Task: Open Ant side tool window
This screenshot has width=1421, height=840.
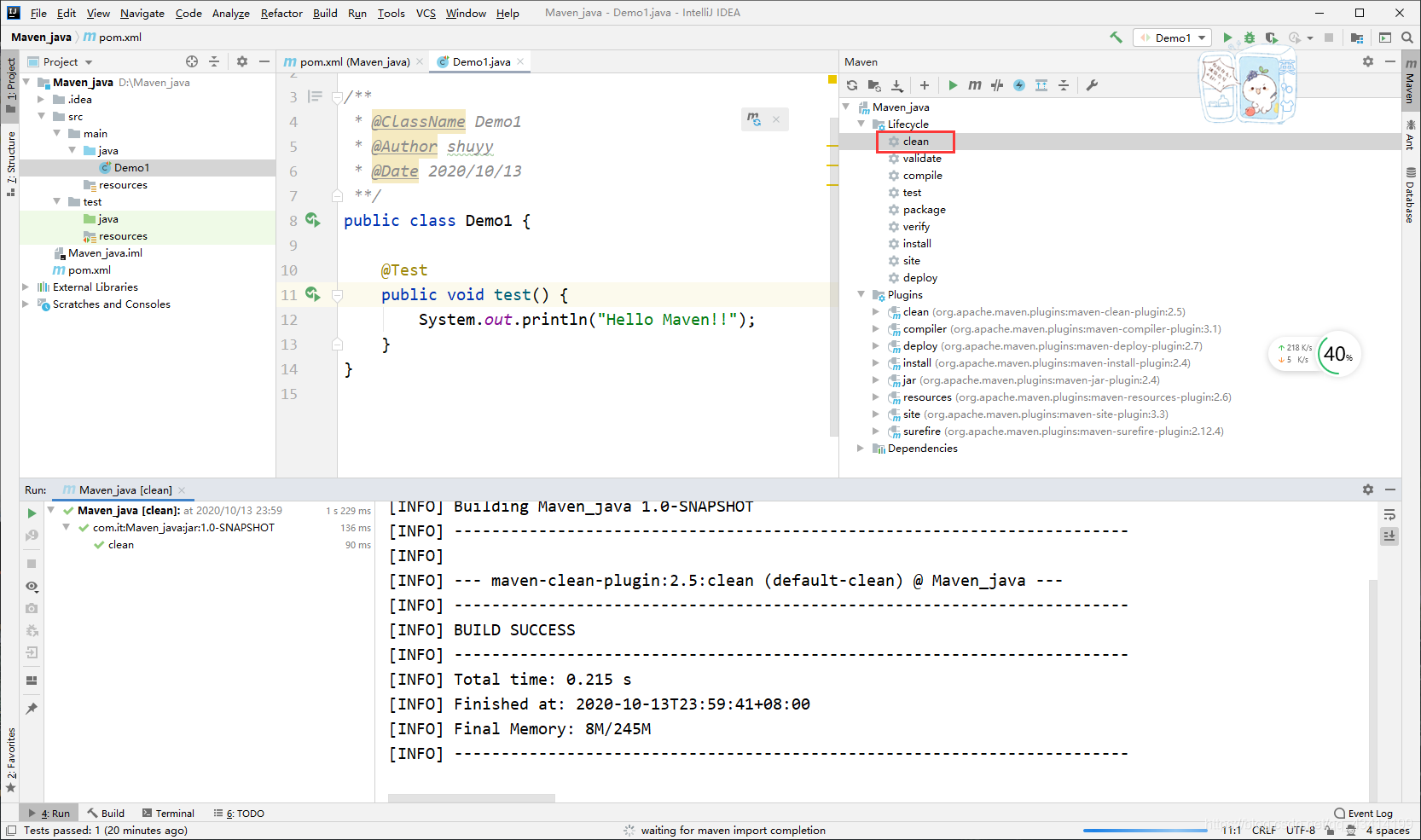Action: point(1410,136)
